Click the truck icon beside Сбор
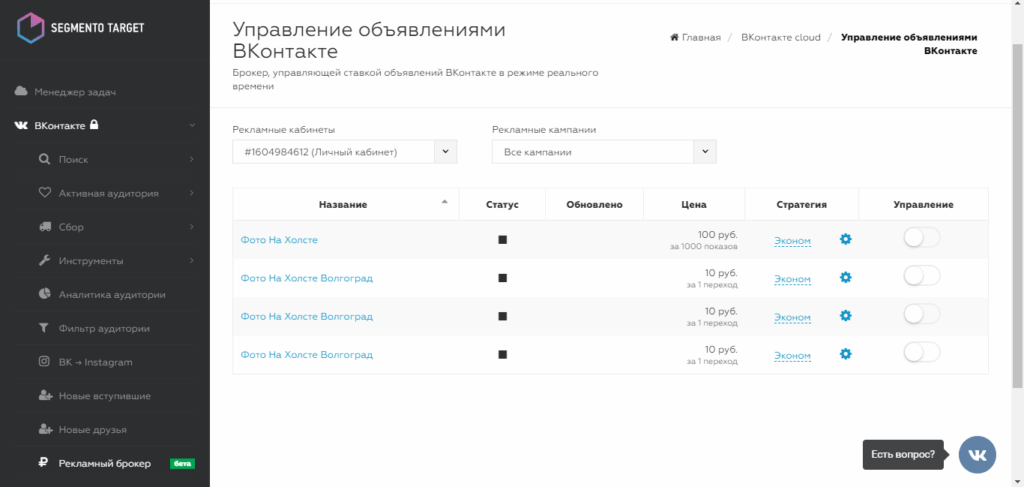 (44, 227)
